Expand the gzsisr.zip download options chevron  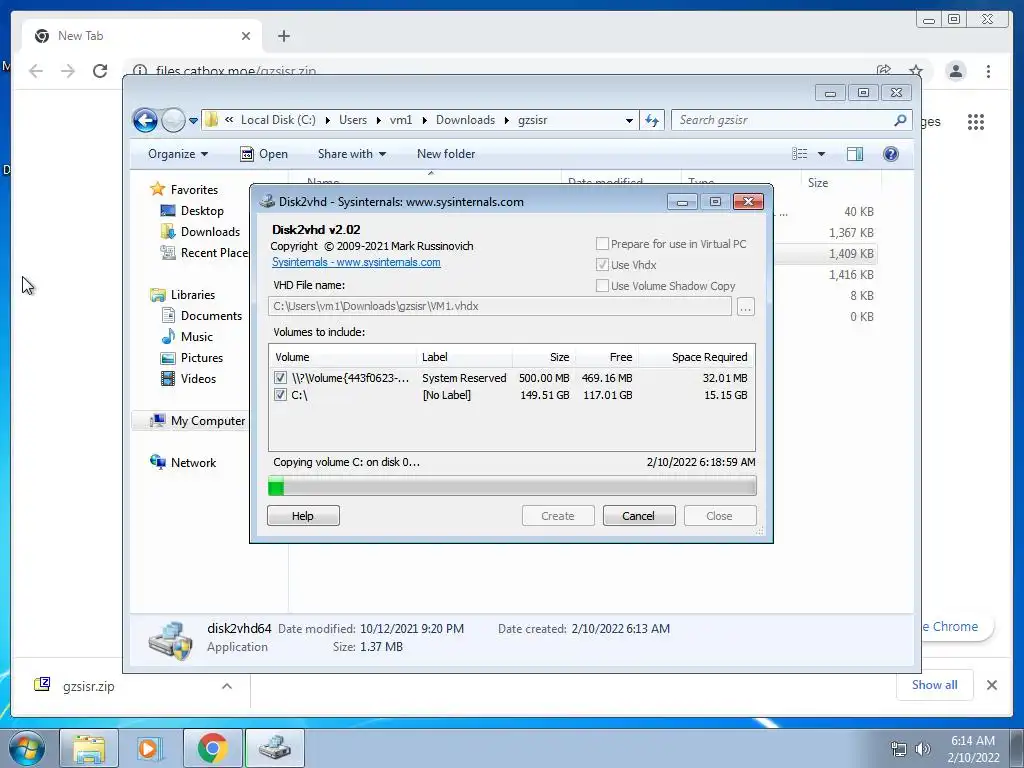pos(227,686)
